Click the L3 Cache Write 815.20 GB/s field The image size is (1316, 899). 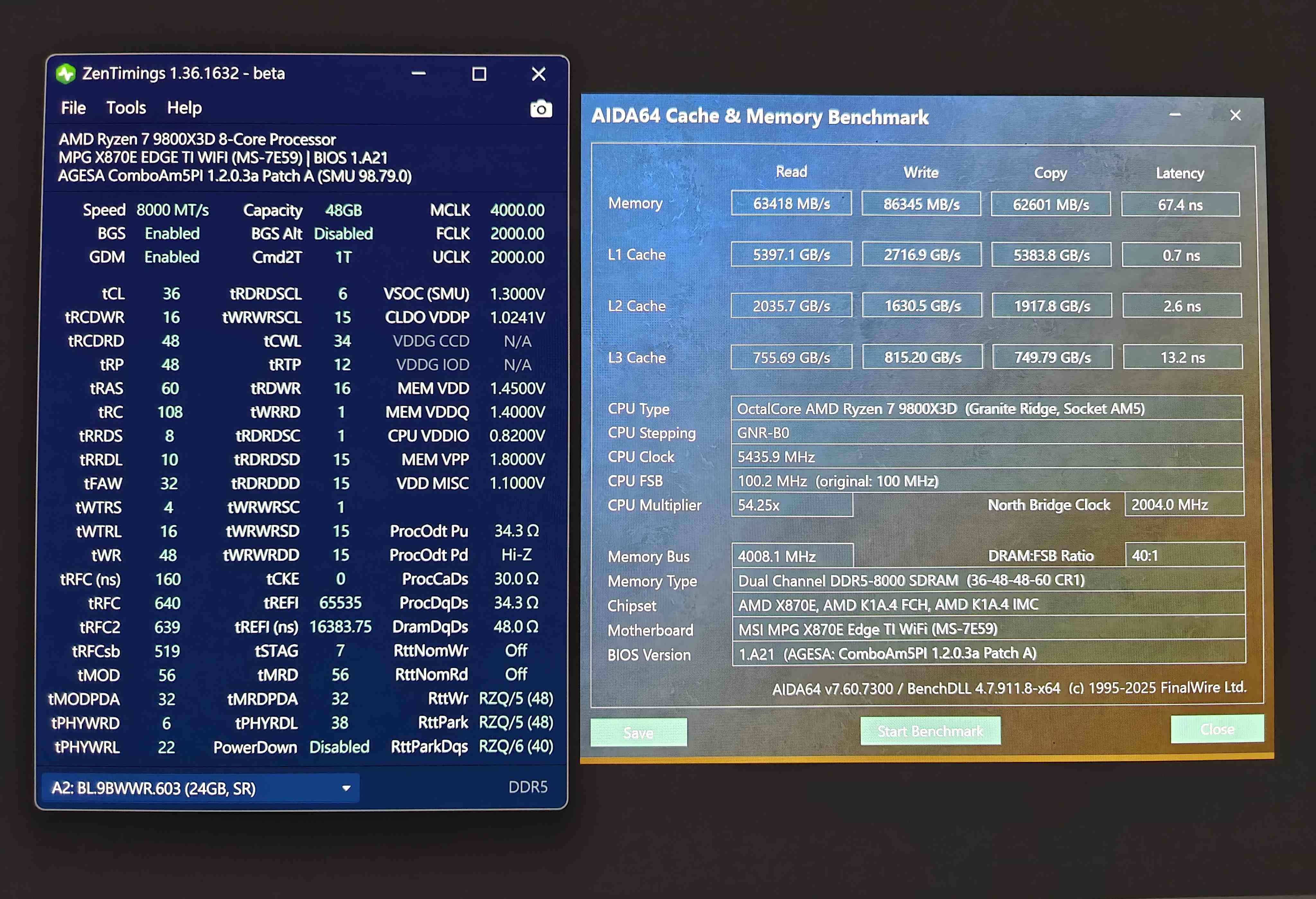point(923,357)
